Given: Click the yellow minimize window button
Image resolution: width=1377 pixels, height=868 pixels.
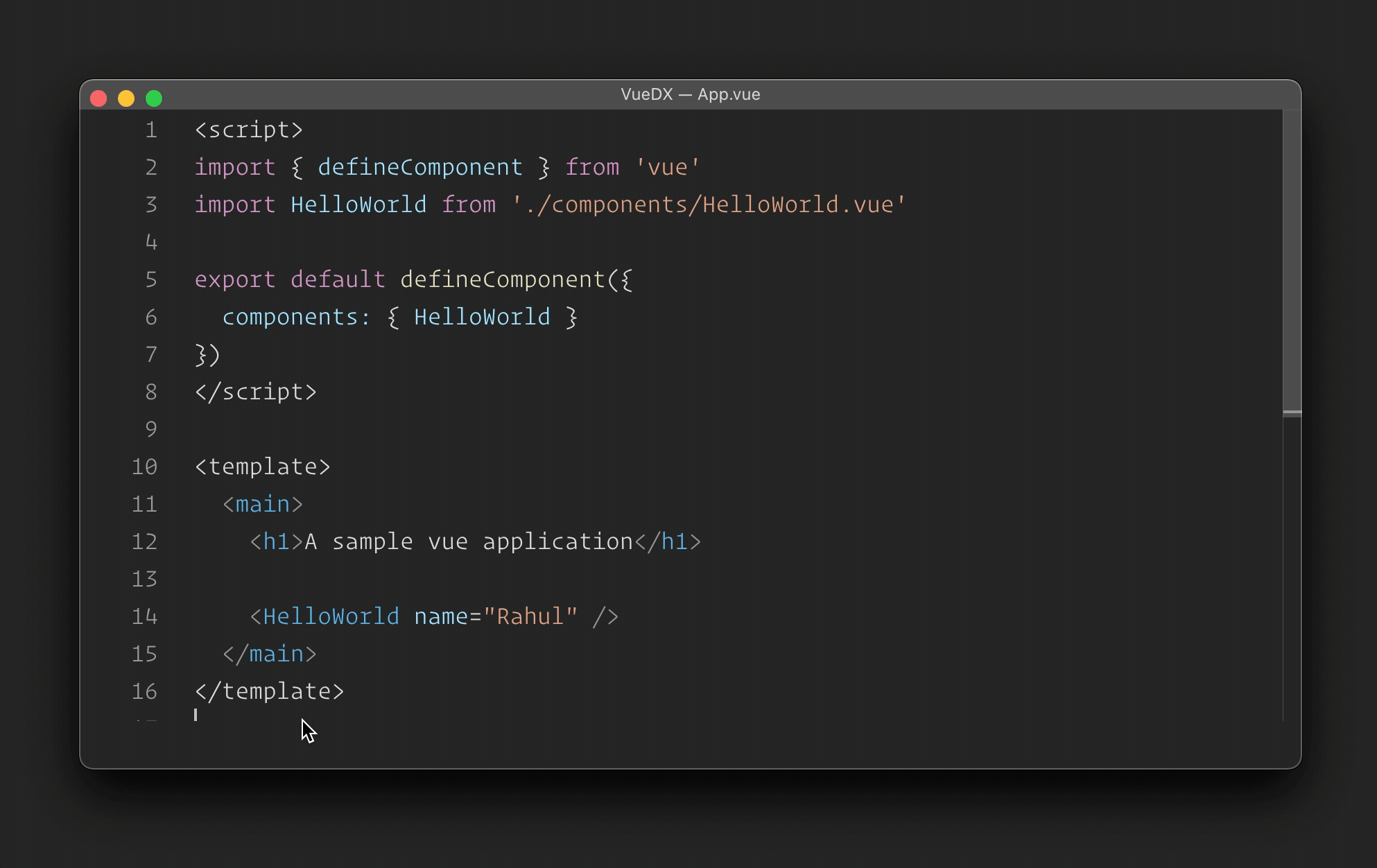Looking at the screenshot, I should coord(126,98).
